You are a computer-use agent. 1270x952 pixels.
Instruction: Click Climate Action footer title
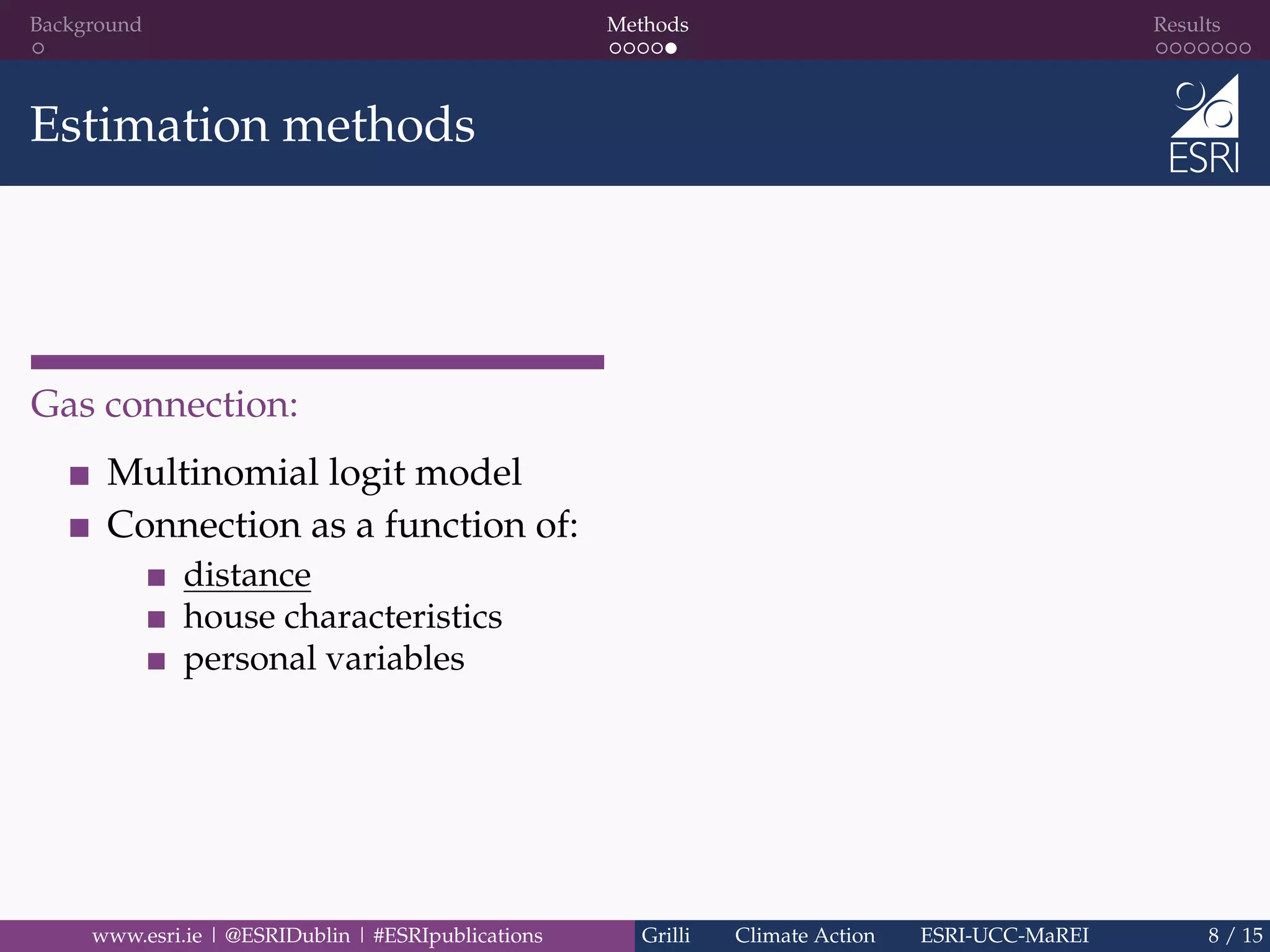805,935
